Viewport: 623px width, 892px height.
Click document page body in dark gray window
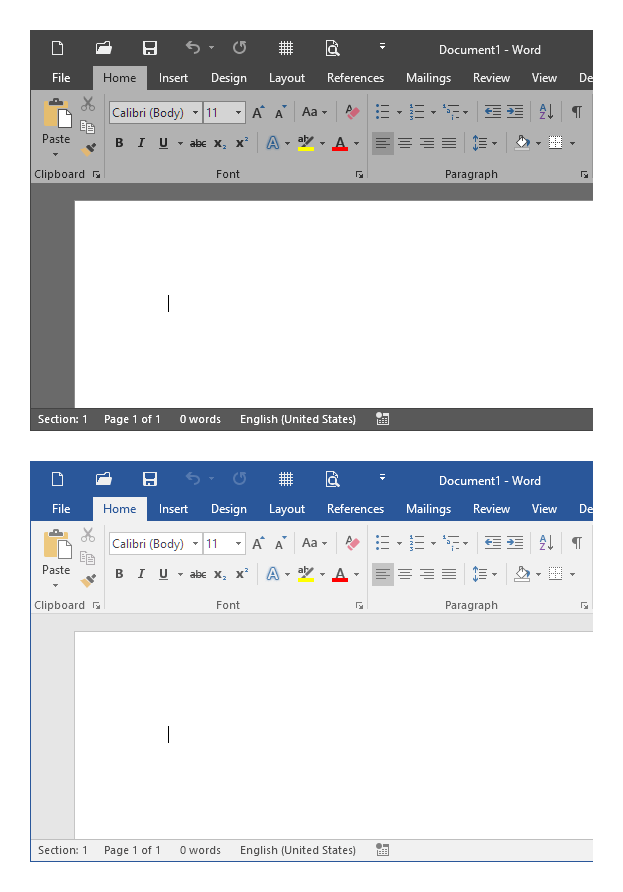coord(333,304)
